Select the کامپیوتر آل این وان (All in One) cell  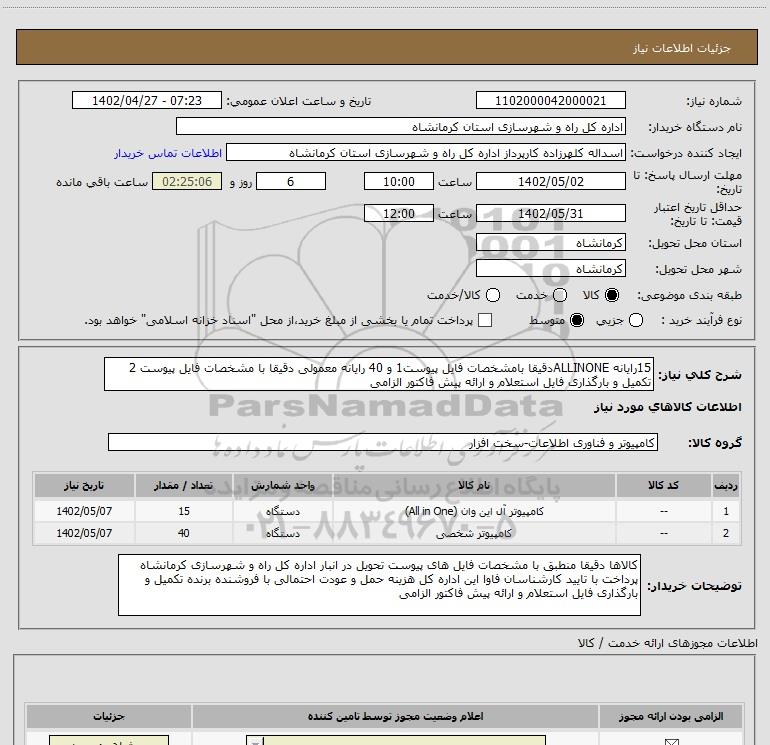(x=474, y=511)
